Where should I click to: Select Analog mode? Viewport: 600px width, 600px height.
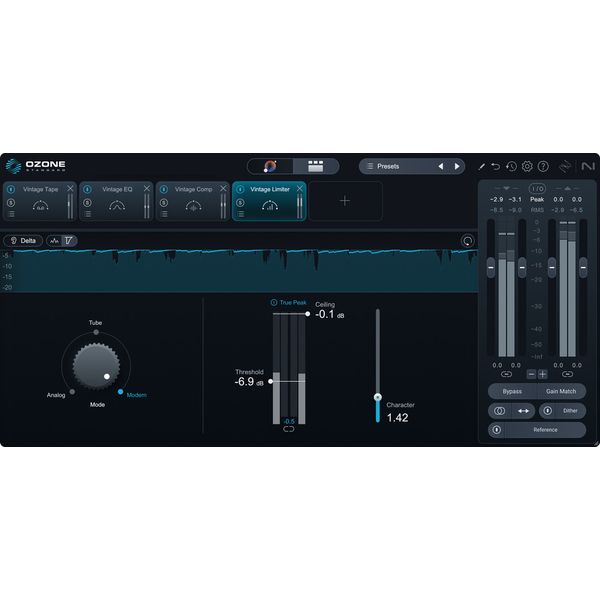(72, 392)
